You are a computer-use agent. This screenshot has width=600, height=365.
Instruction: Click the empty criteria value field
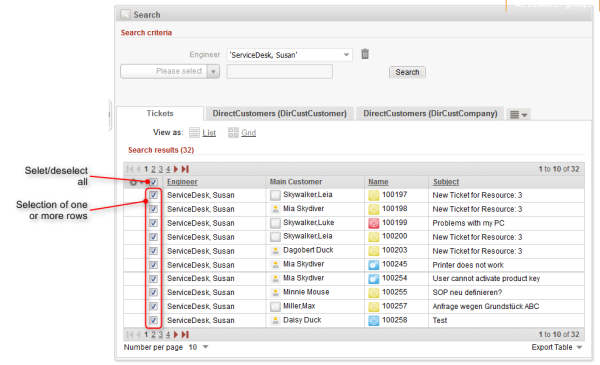pos(280,72)
